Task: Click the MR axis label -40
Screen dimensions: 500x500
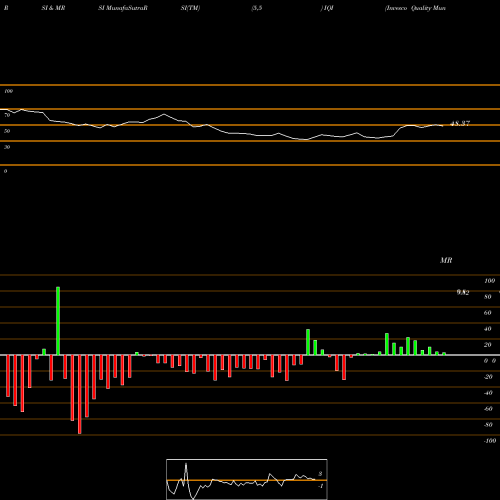Action: [x=488, y=393]
